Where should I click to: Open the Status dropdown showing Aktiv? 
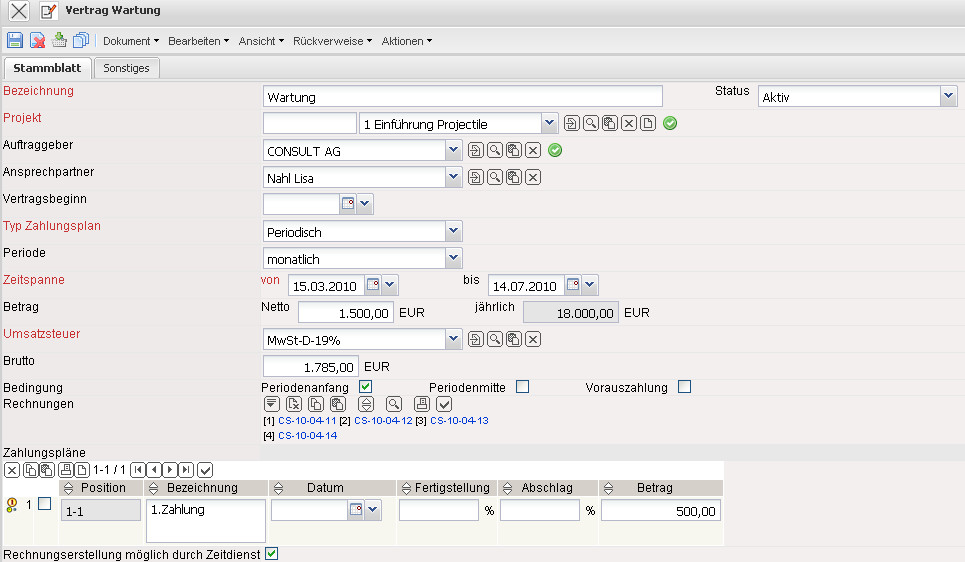948,97
